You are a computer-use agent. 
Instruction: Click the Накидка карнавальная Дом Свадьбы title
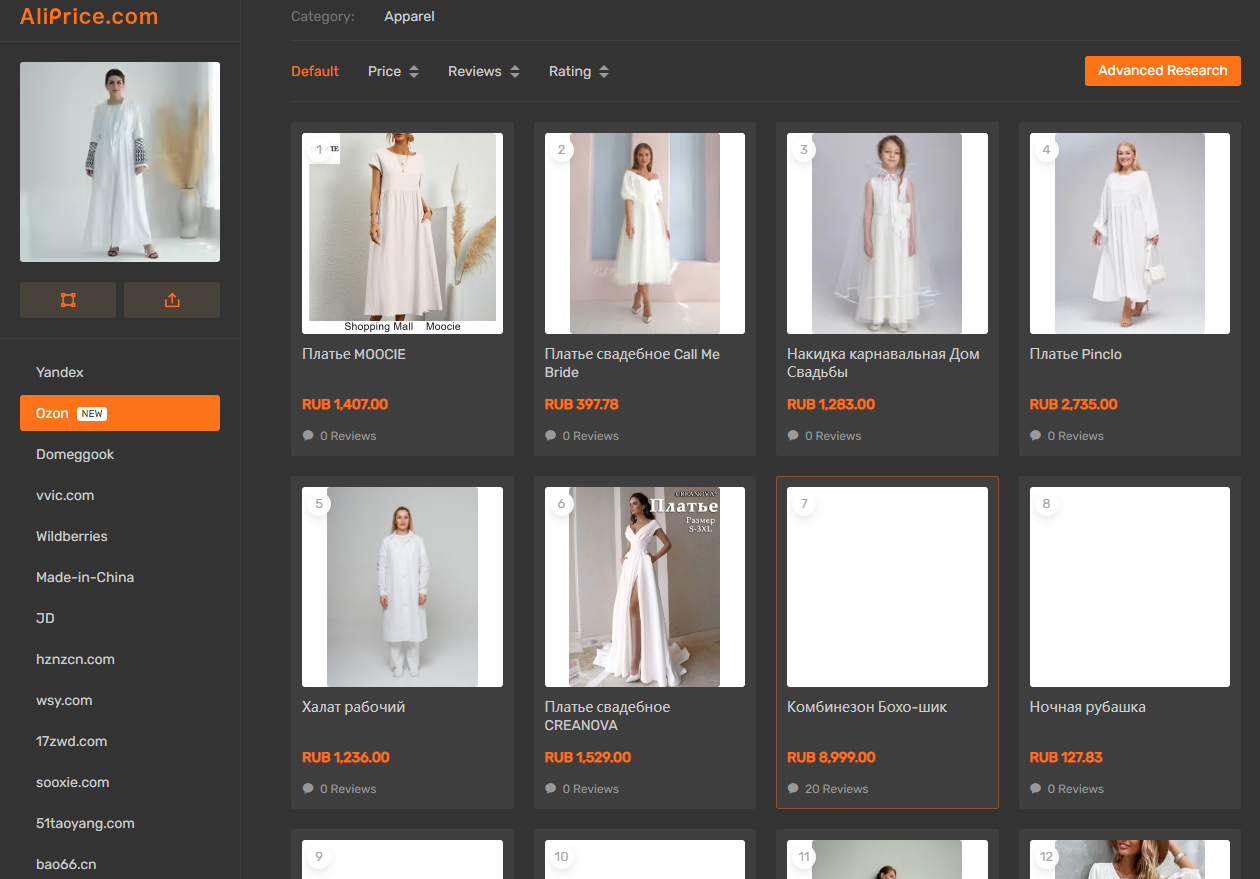click(883, 363)
